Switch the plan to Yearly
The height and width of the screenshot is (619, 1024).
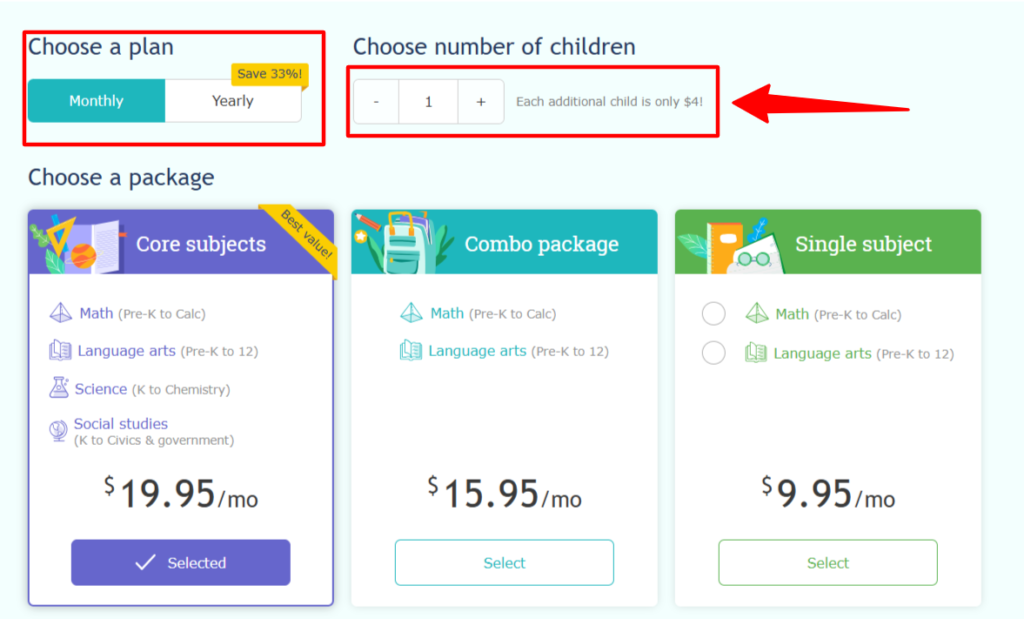pos(232,101)
